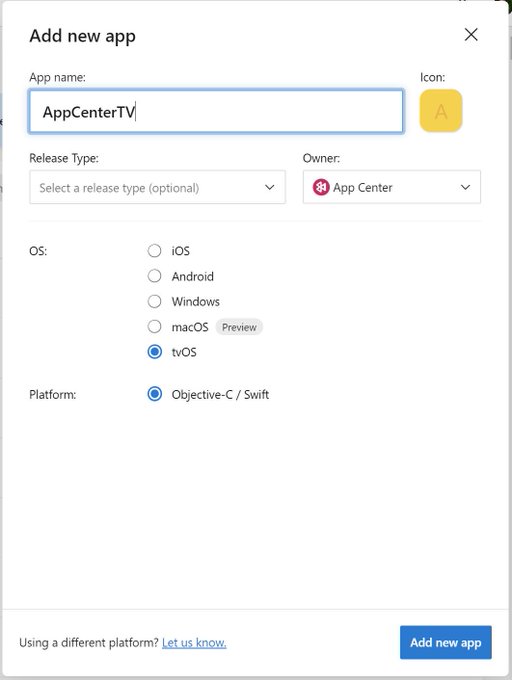
Task: Open the Owner dropdown showing App Center
Action: point(391,187)
